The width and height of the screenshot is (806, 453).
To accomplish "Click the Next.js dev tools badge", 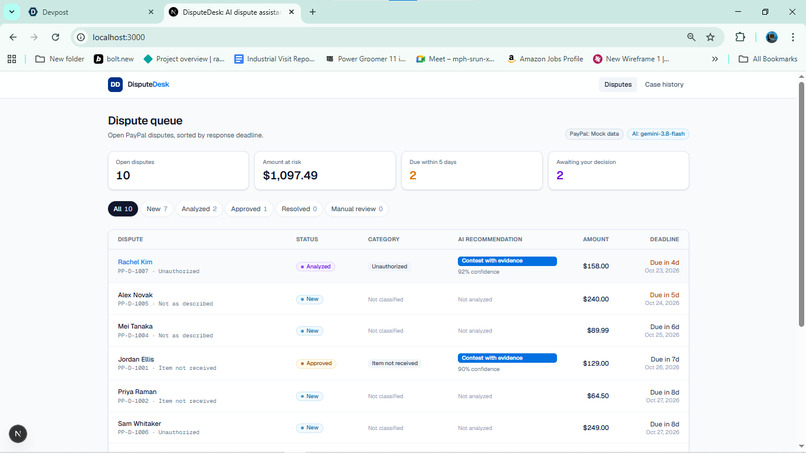I will pyautogui.click(x=18, y=433).
